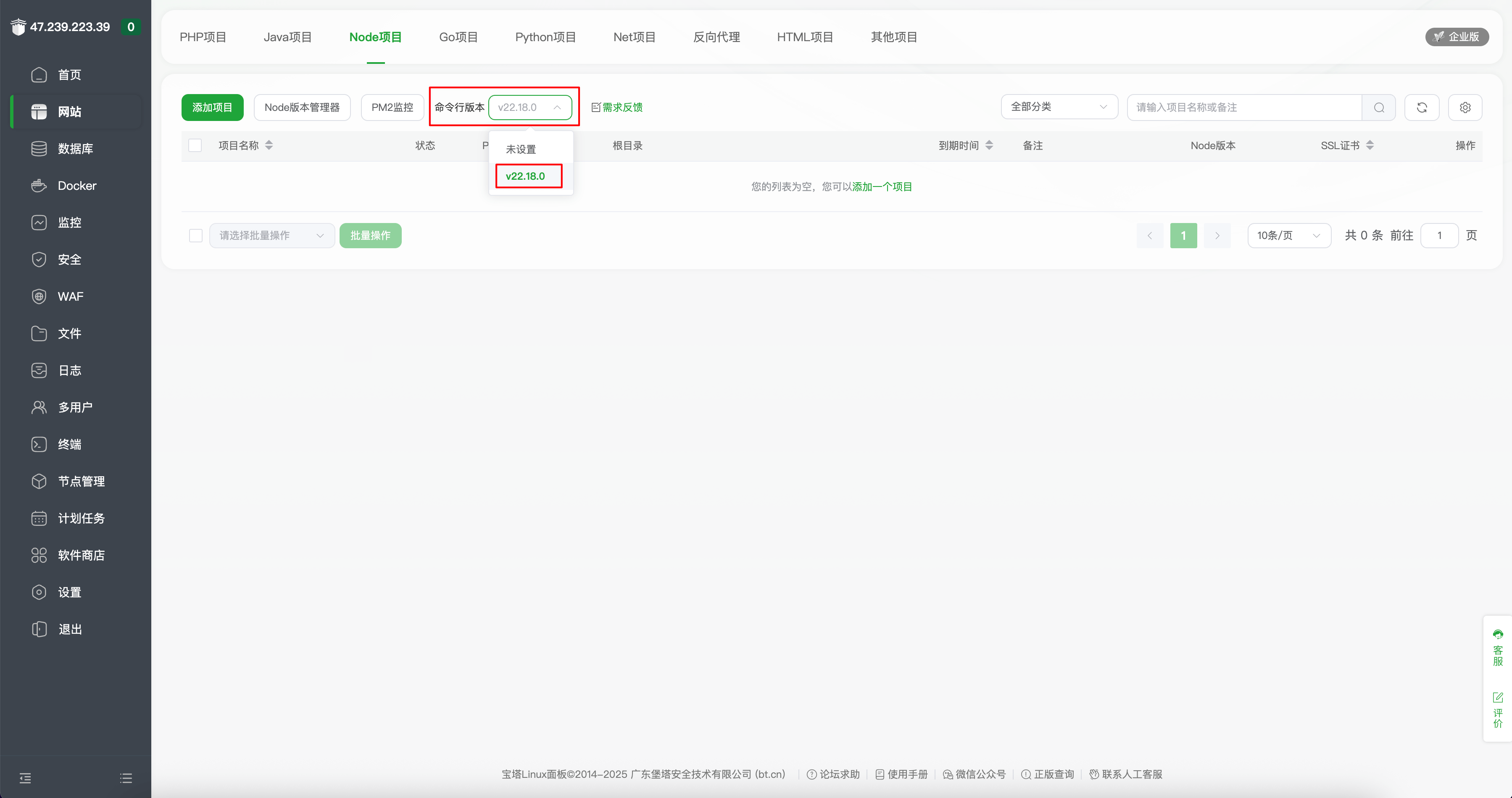Open Docker from the sidebar
This screenshot has height=798, width=1512.
click(x=76, y=185)
